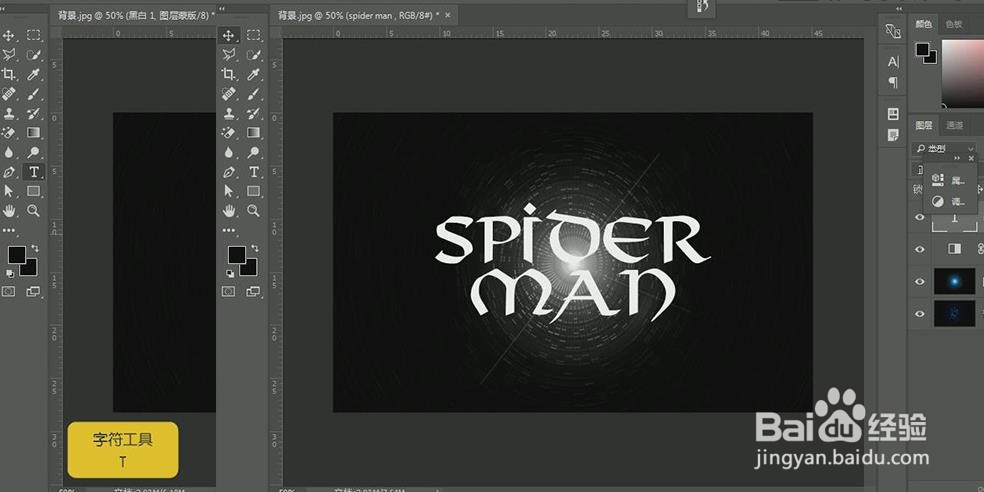Click the foreground swatch in the 颜色 panel
This screenshot has height=492, width=984.
(922, 50)
